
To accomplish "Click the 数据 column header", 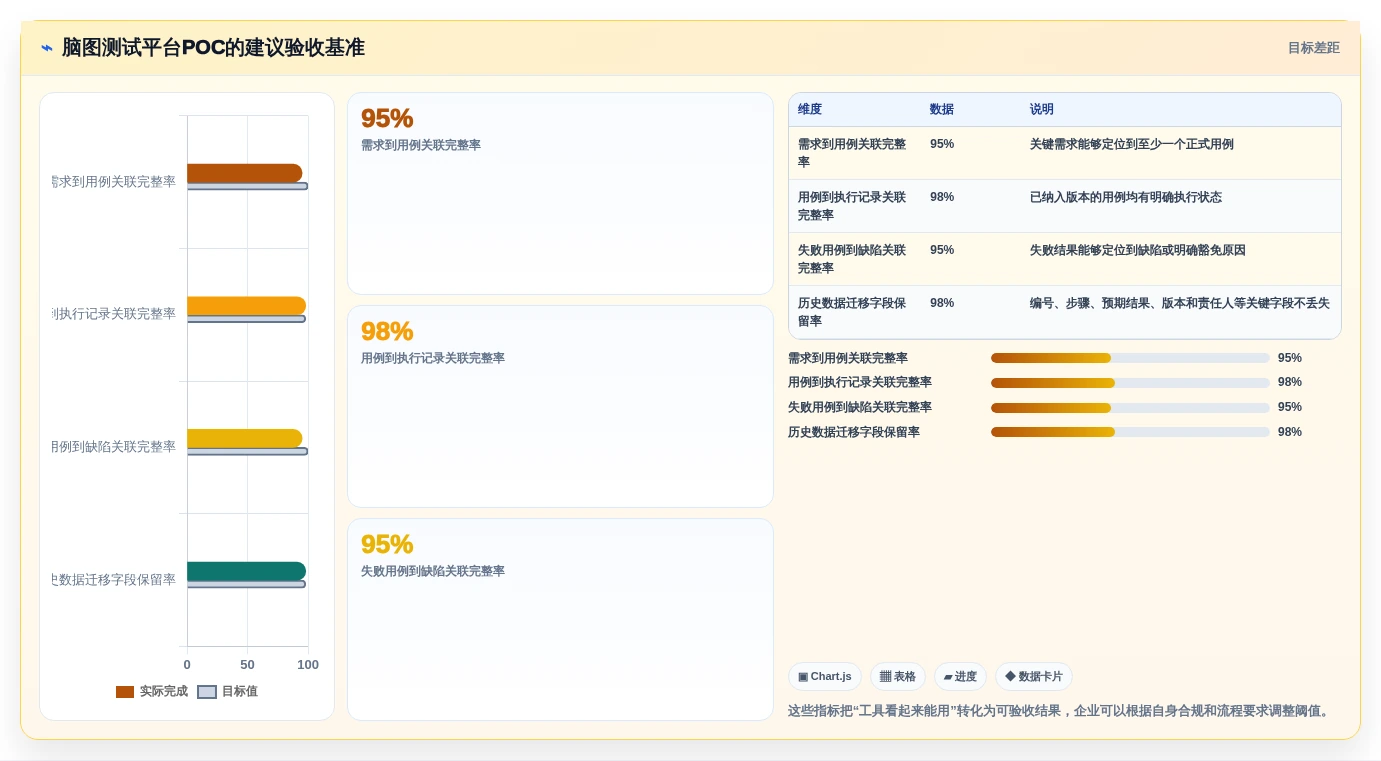I will [942, 110].
